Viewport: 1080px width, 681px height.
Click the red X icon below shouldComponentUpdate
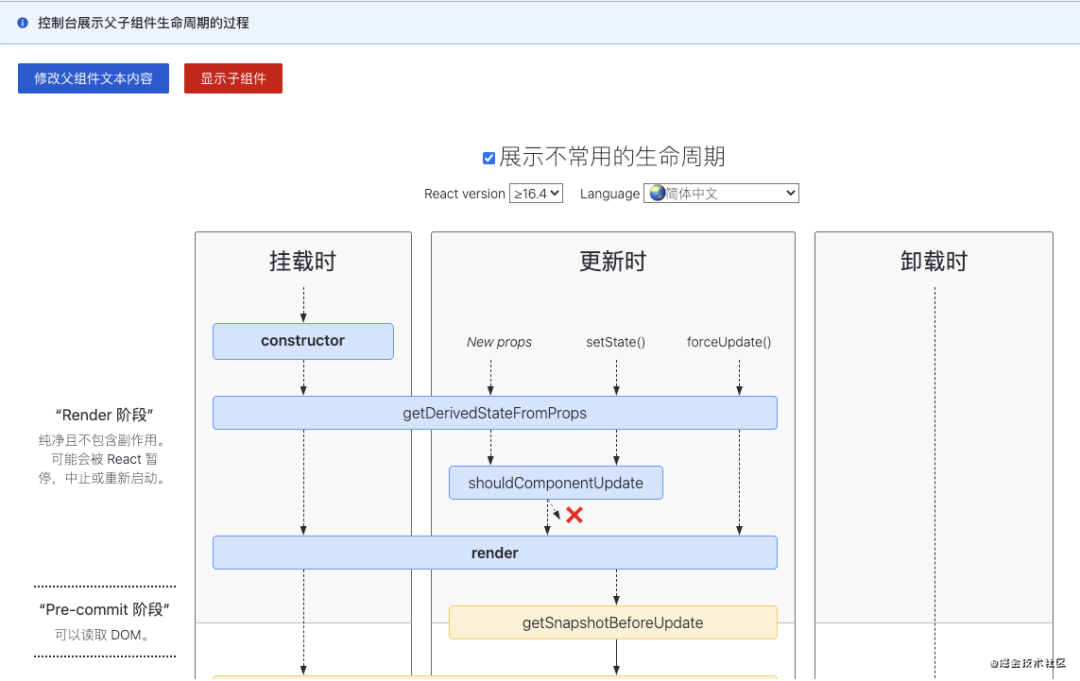coord(575,515)
